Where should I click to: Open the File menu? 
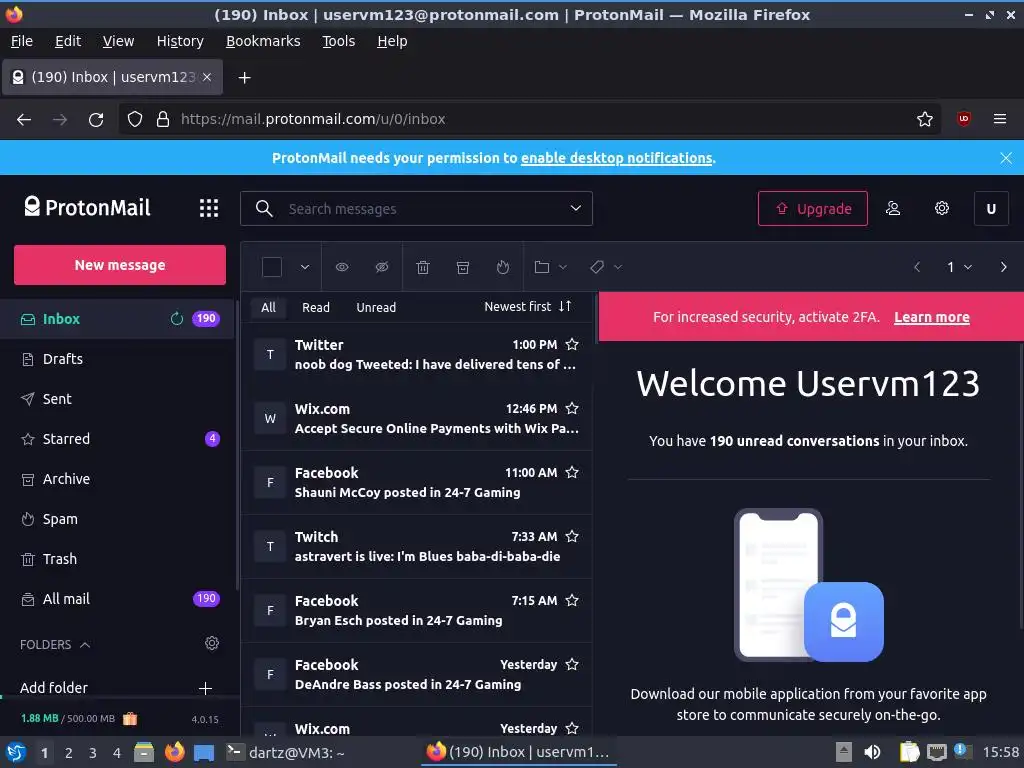tap(22, 41)
